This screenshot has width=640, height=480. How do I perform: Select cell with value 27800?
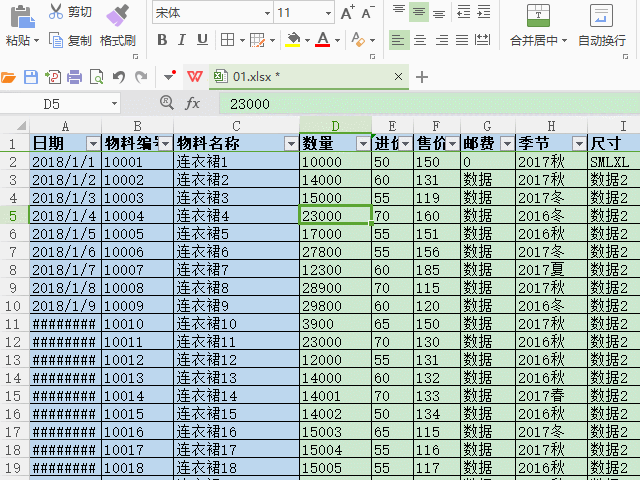pyautogui.click(x=335, y=252)
